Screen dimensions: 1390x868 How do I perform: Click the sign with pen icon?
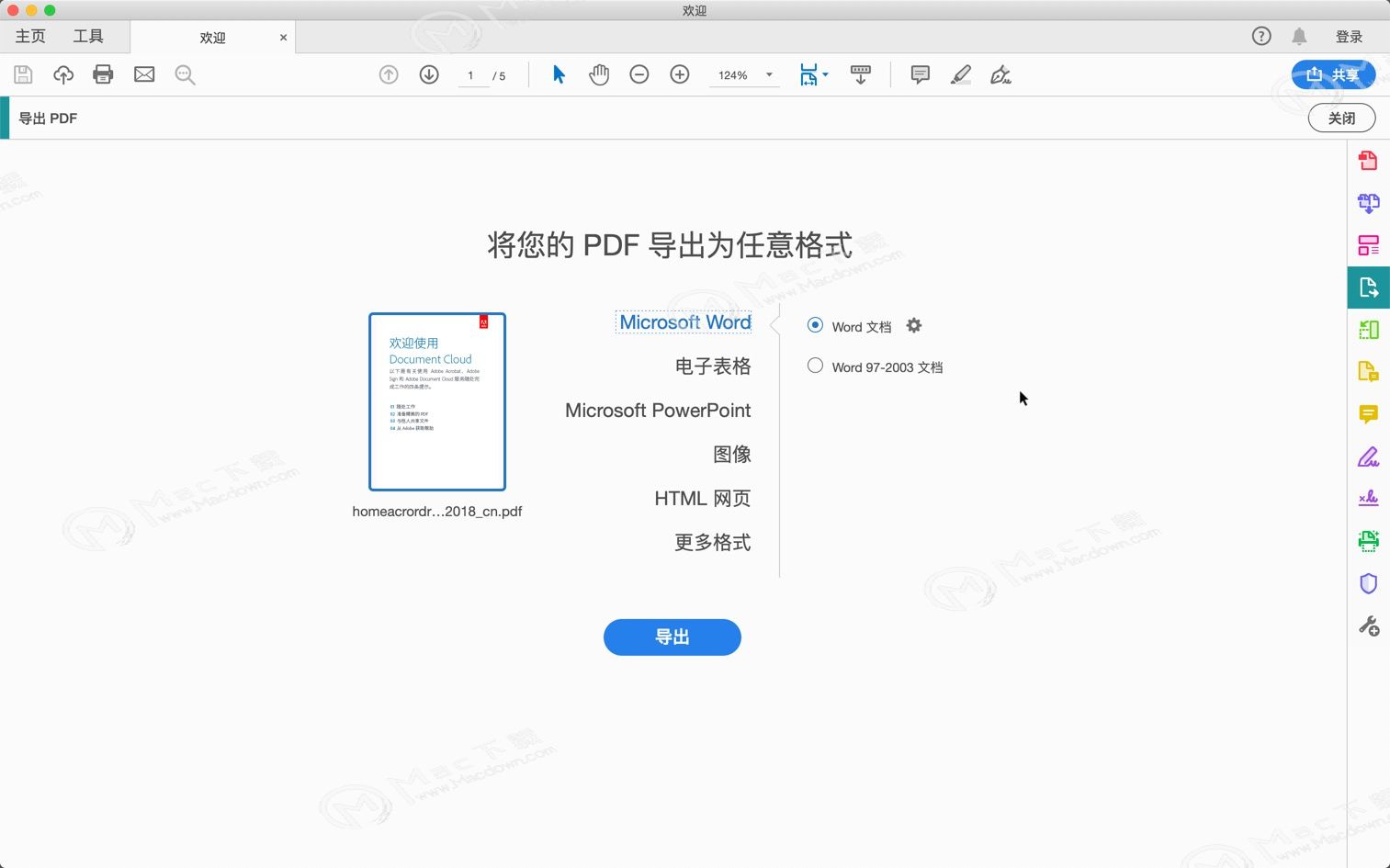(x=1000, y=75)
